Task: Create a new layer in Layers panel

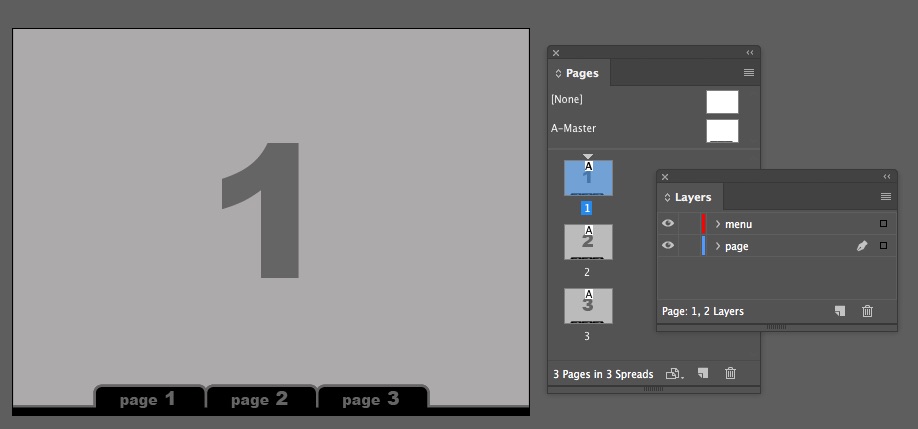Action: click(840, 311)
